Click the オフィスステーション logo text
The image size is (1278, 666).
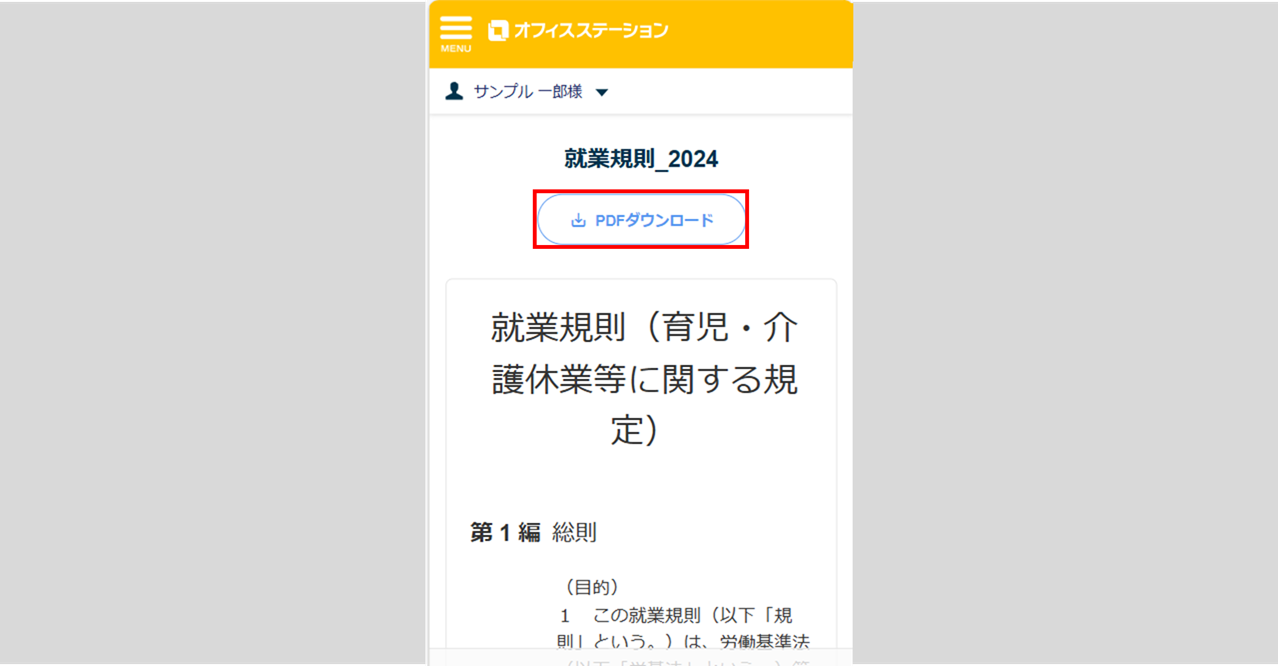[591, 31]
